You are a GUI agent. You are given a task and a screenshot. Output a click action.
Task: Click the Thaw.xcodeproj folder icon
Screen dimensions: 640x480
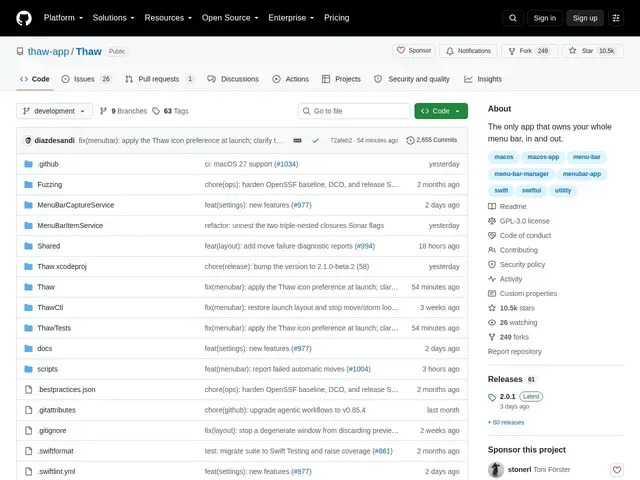tap(28, 267)
